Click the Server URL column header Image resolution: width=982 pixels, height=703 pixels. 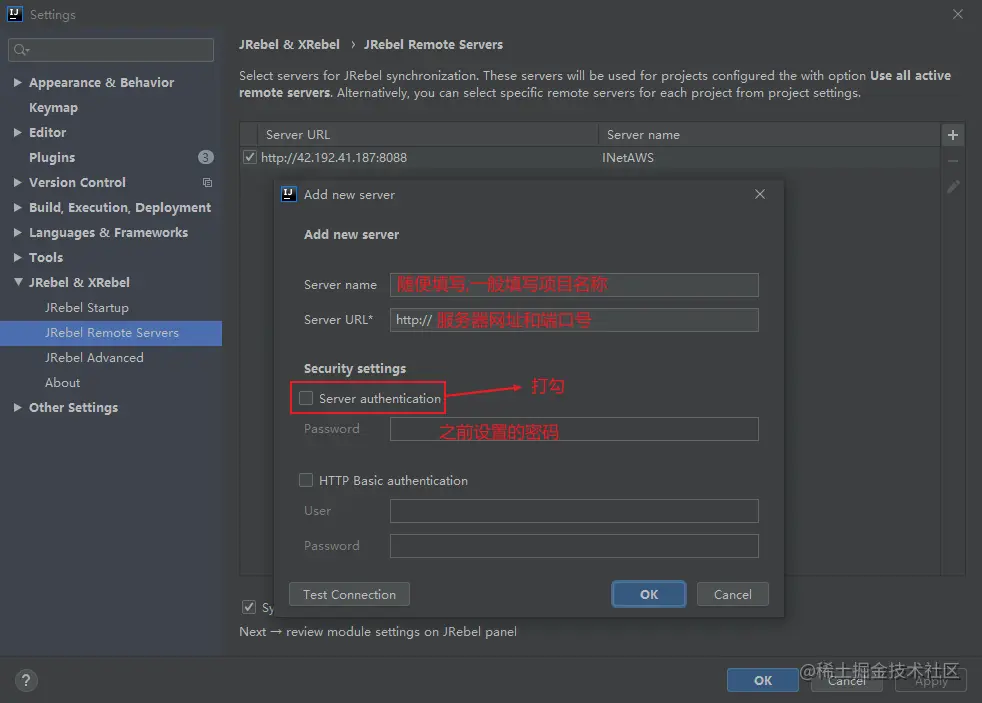click(427, 135)
